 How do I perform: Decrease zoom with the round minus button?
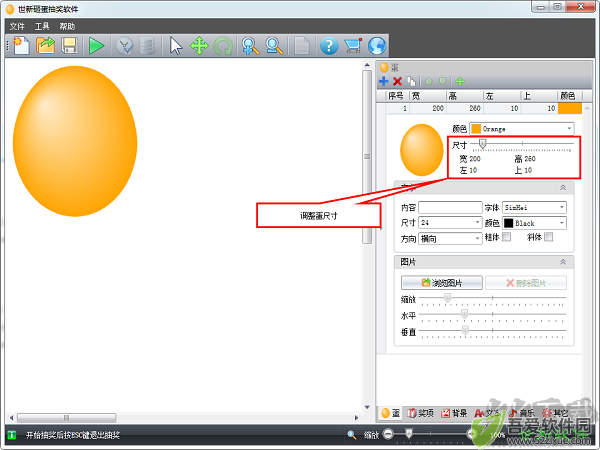tap(388, 434)
